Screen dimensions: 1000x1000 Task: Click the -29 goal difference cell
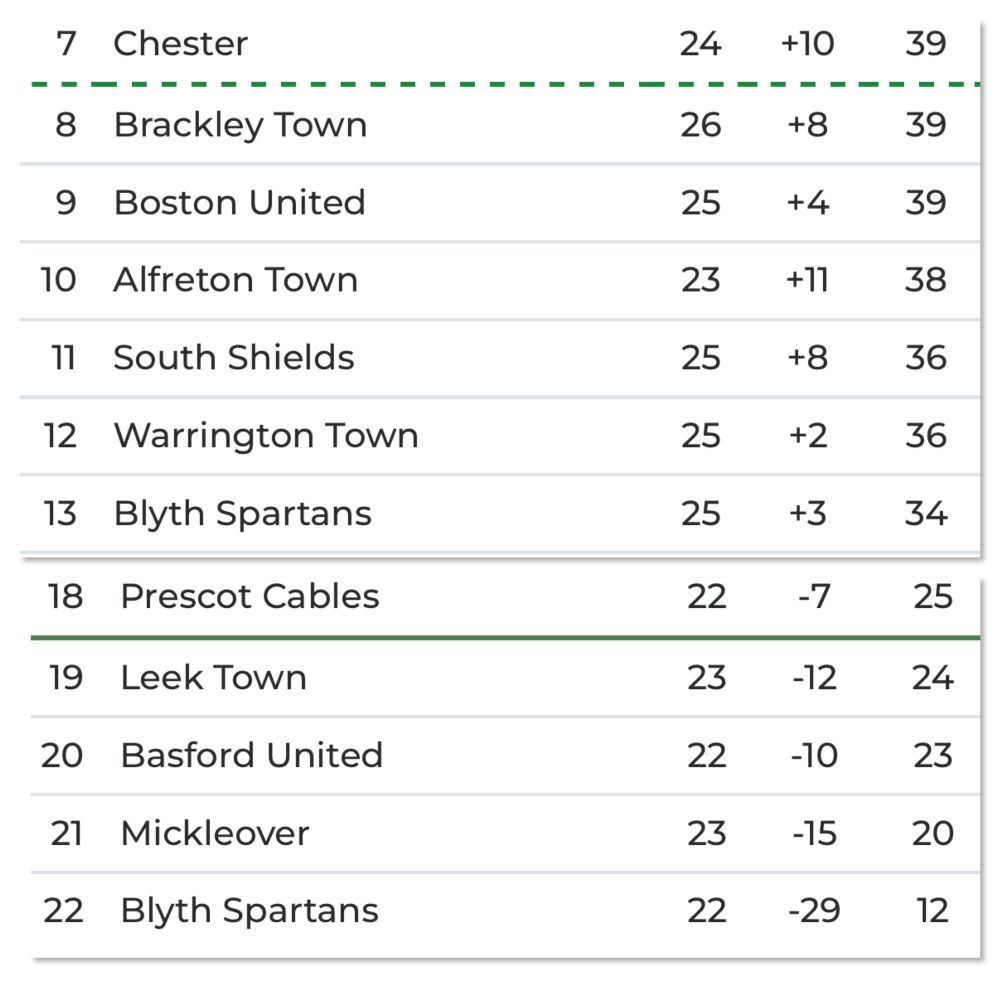click(813, 911)
